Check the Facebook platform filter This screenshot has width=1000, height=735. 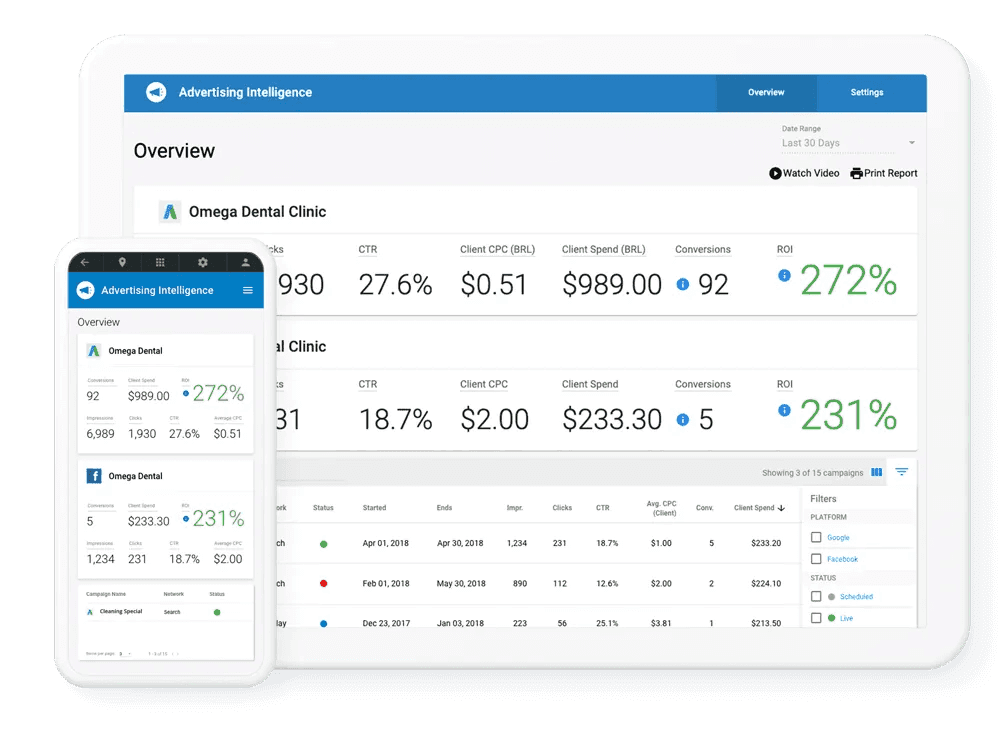pyautogui.click(x=816, y=559)
